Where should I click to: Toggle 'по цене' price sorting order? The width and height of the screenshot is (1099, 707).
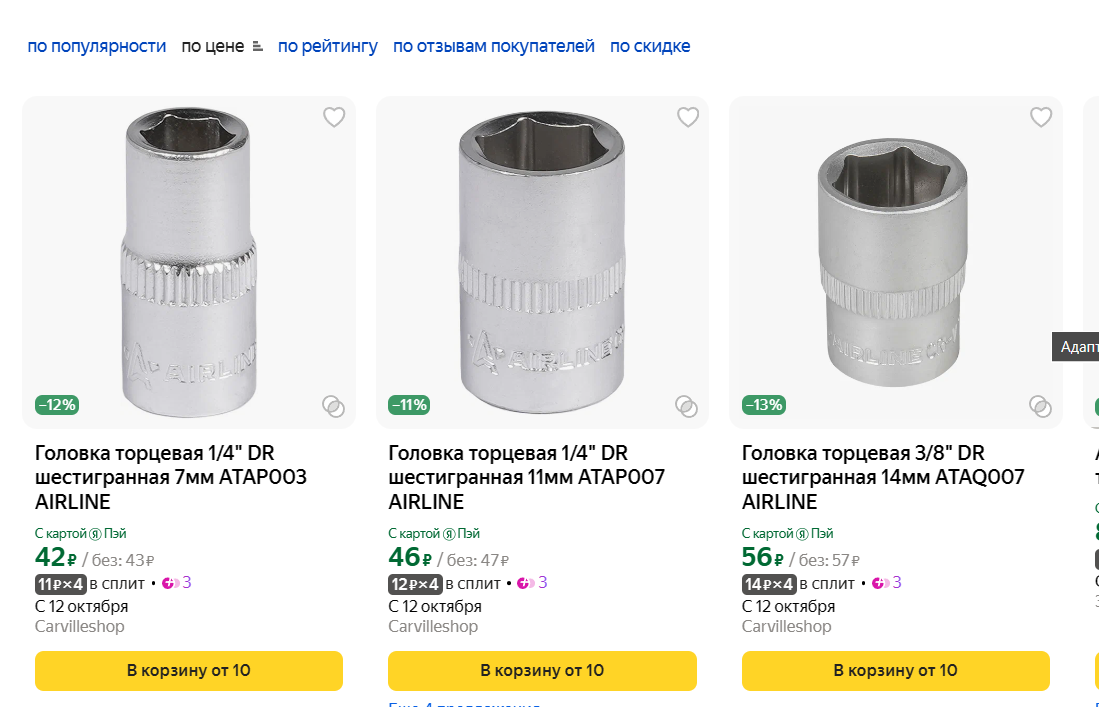pos(212,46)
